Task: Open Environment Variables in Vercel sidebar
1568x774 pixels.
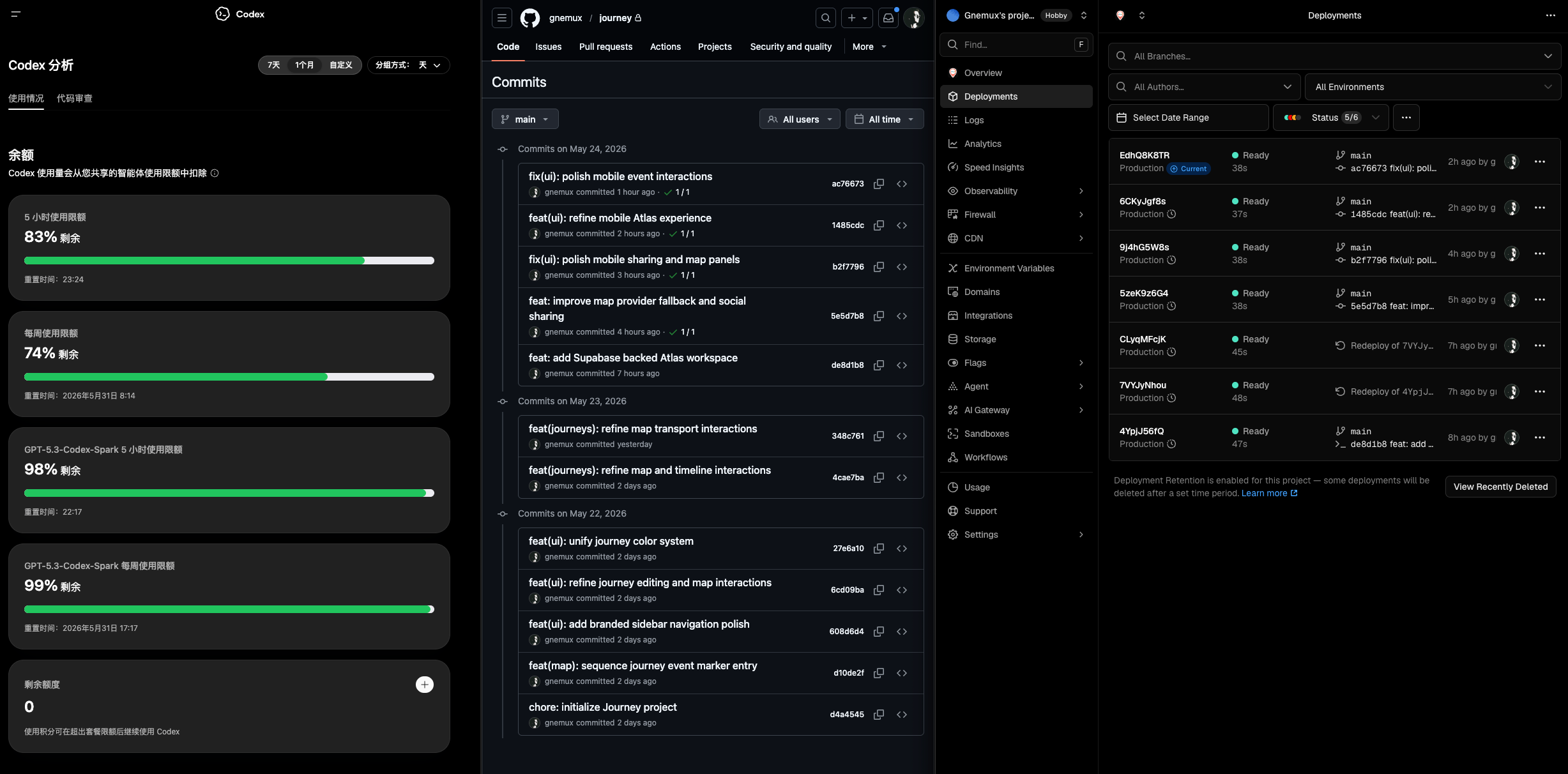Action: click(1016, 268)
